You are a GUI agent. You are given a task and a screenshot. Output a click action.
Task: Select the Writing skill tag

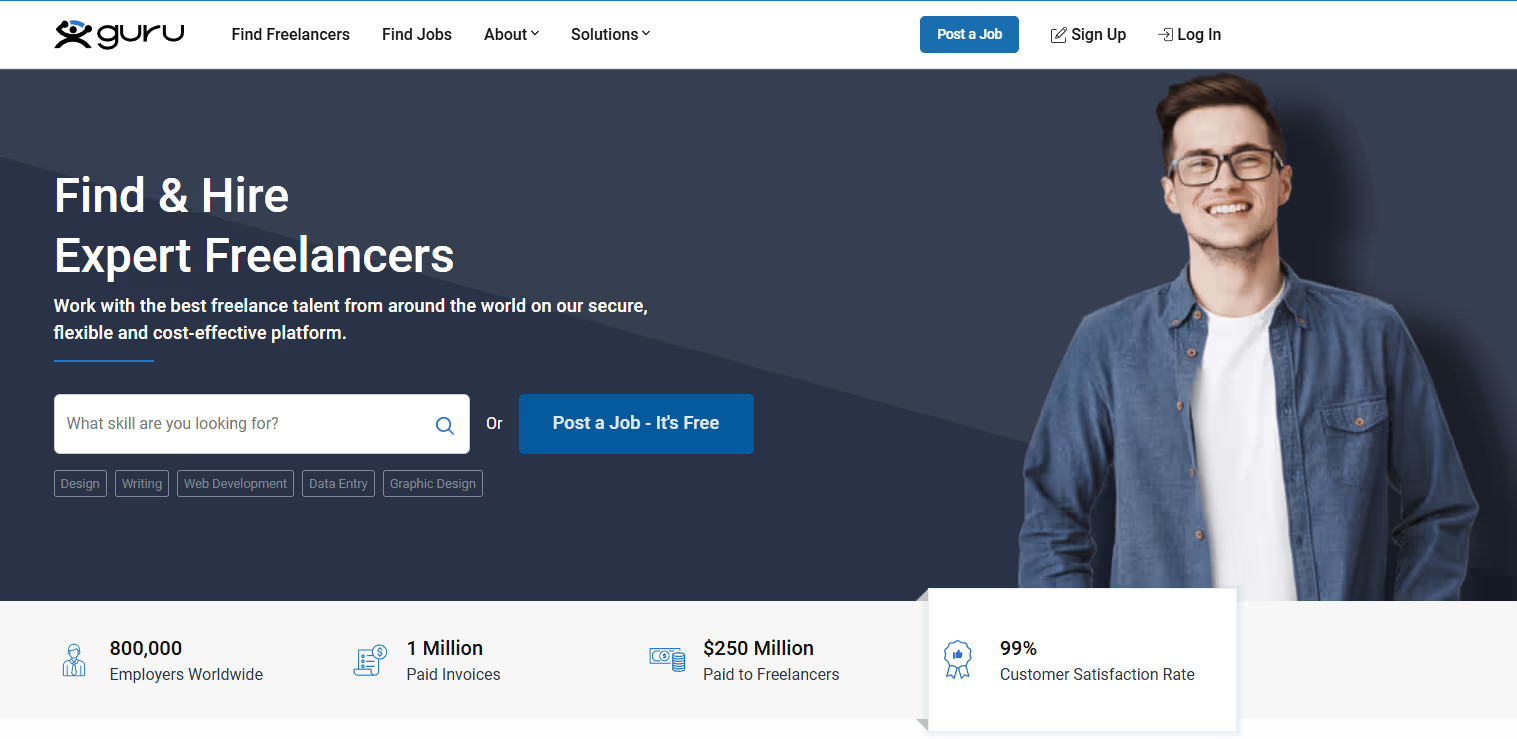(x=141, y=483)
